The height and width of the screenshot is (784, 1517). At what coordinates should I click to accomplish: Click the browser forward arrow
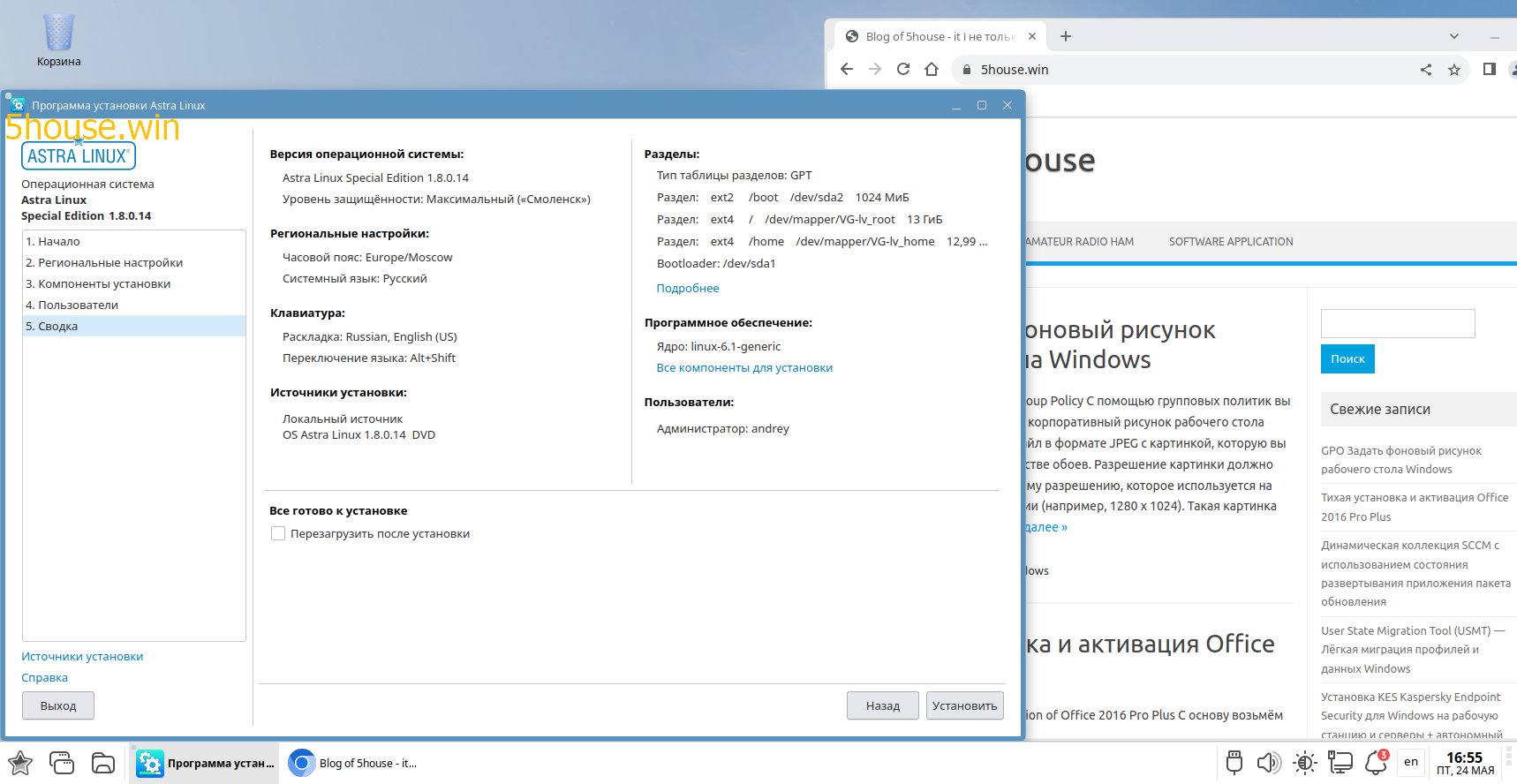[x=875, y=69]
